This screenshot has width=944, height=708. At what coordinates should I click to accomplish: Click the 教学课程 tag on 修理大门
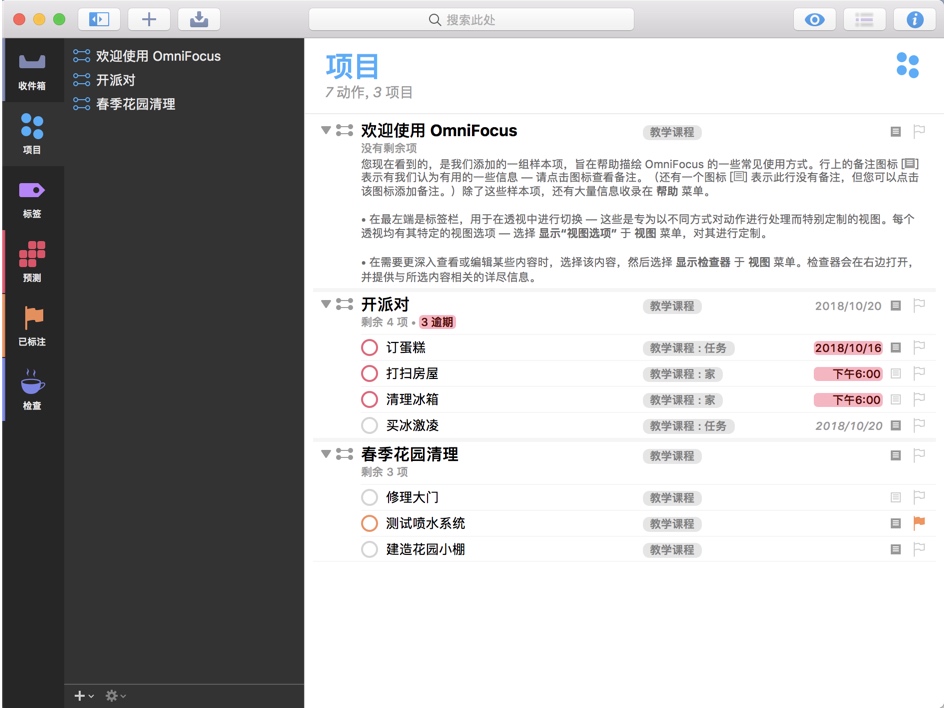672,498
